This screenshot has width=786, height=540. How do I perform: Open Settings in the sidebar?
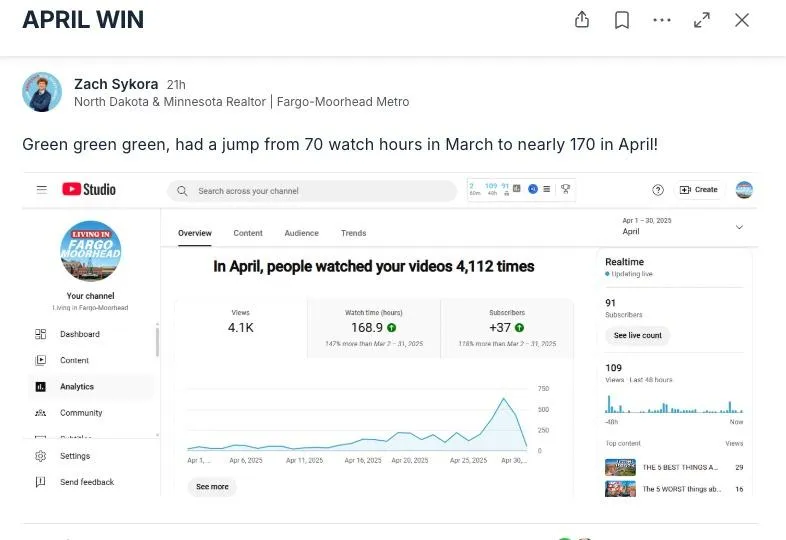tap(91, 456)
